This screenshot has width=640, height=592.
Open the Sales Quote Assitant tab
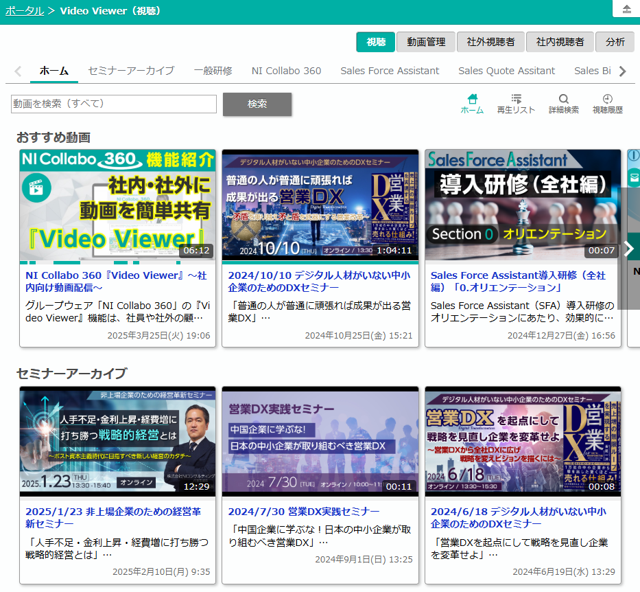point(507,71)
